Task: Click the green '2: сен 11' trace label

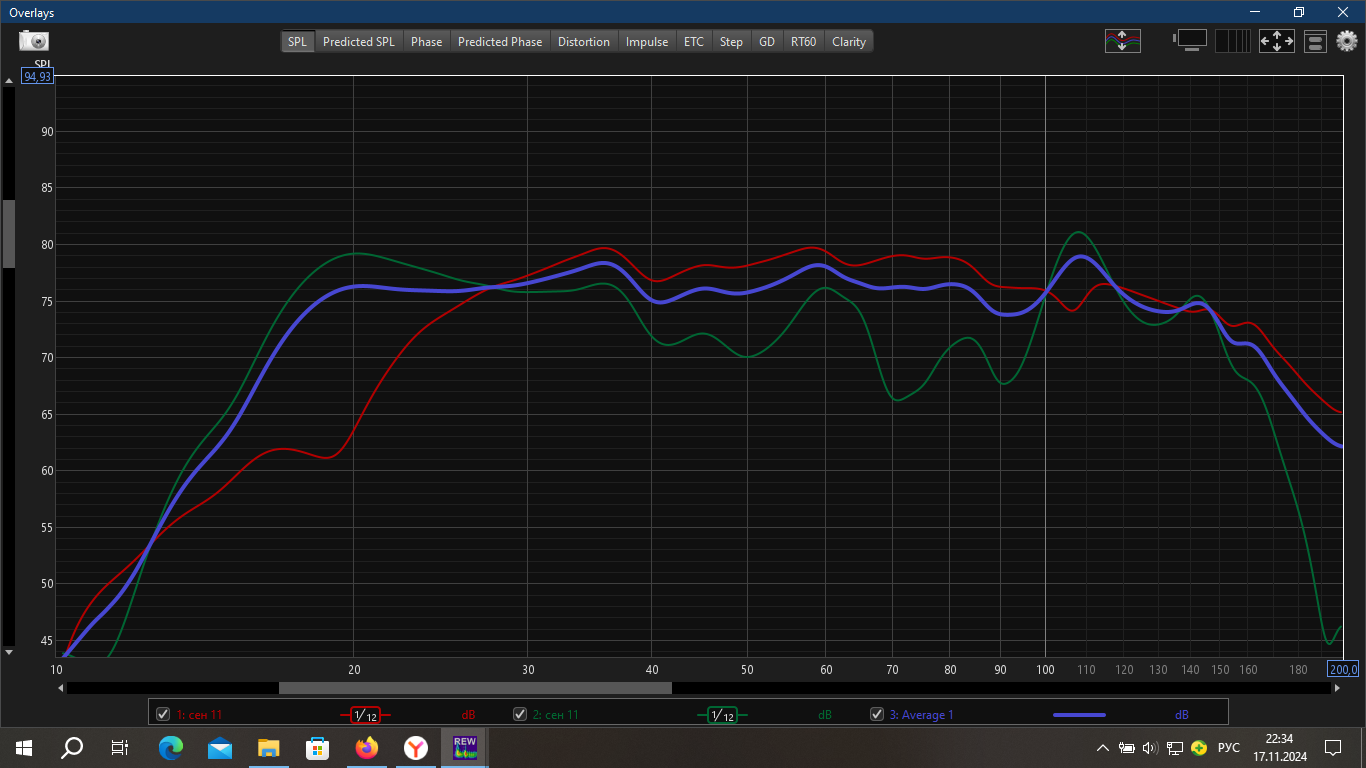Action: [556, 715]
